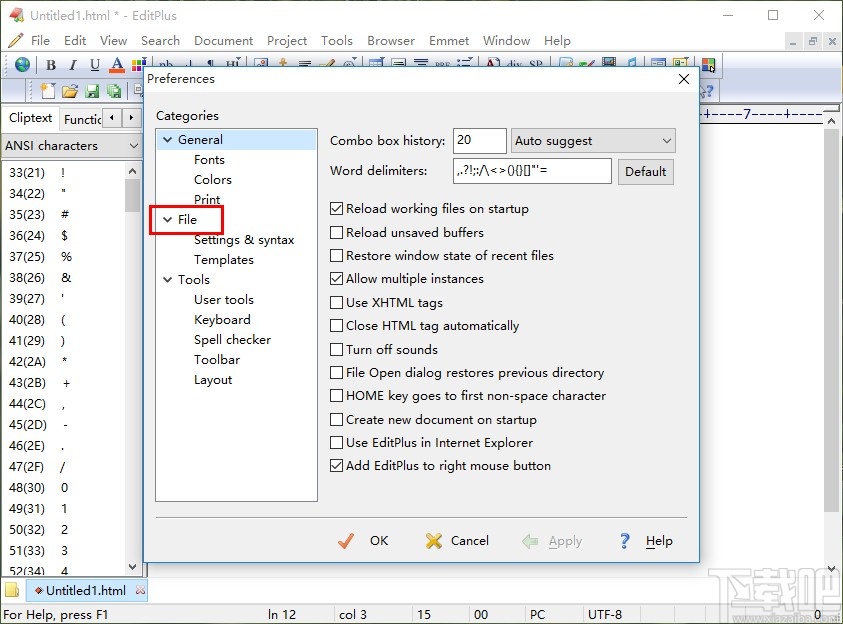843x624 pixels.
Task: Close the Untitled1.html document tab
Action: 140,590
